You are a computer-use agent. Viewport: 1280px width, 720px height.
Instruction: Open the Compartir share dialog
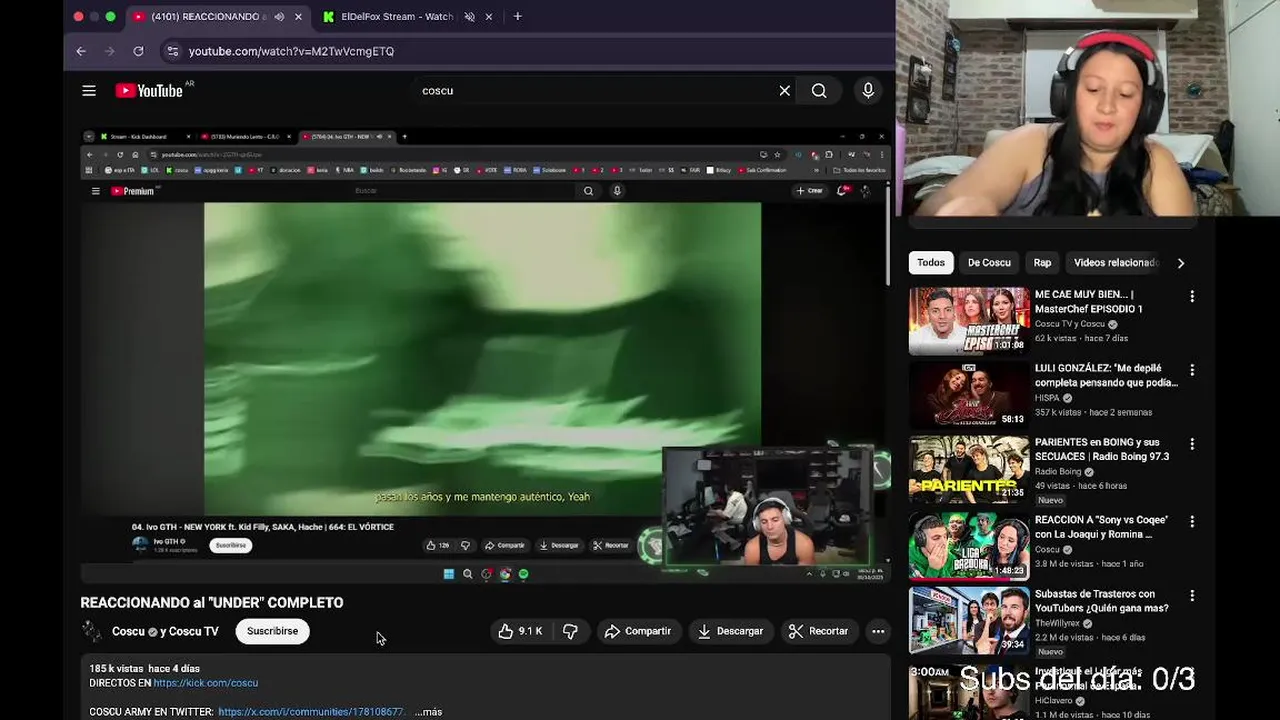pos(638,631)
